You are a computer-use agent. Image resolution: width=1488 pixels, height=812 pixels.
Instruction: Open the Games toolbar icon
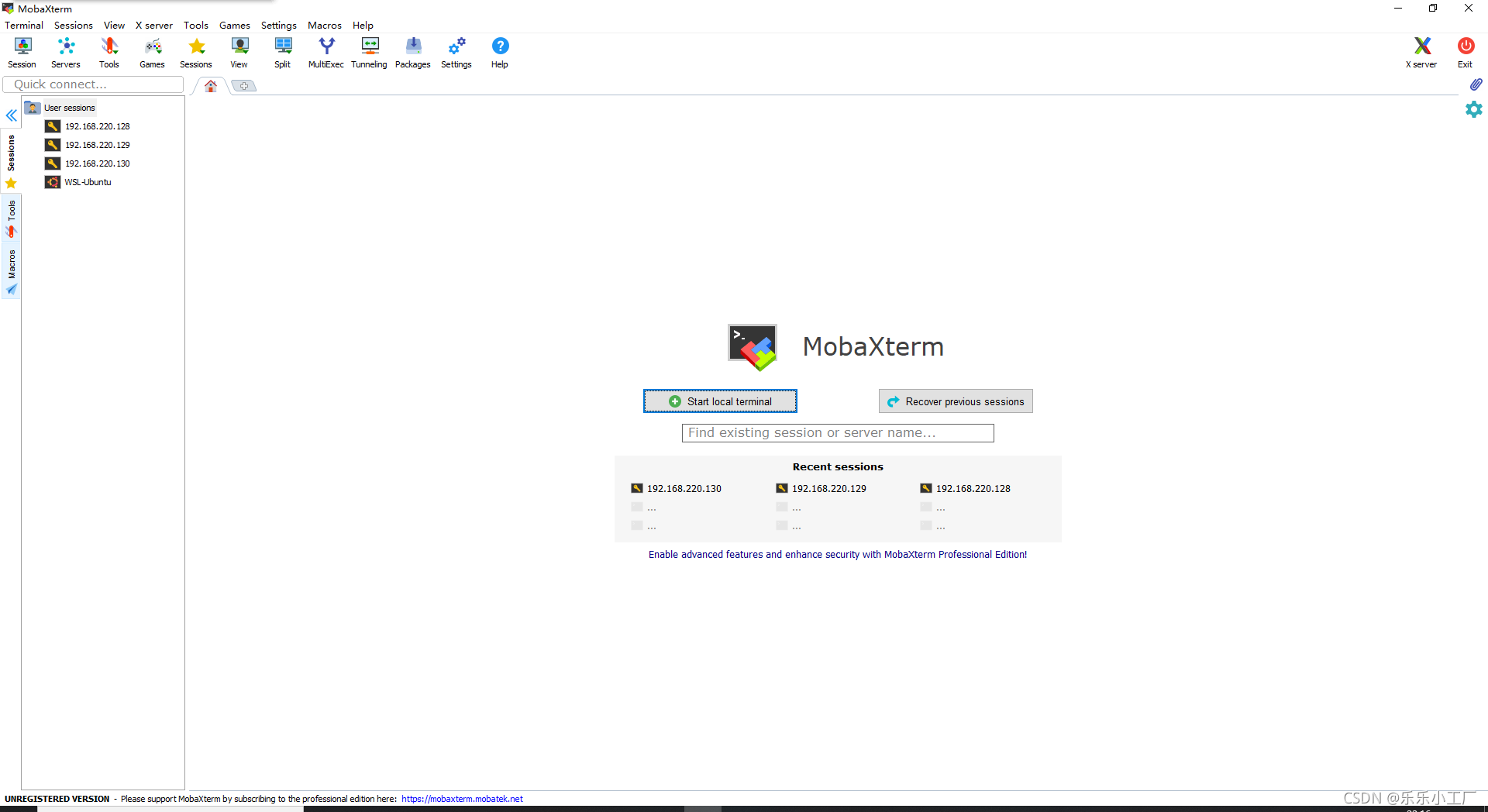pos(153,53)
